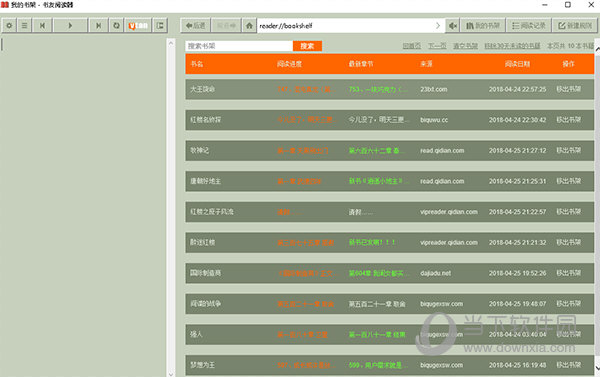600x377 pixels.
Task: Remove 国际制造商 from shelf via 移出书架
Action: 569,273
